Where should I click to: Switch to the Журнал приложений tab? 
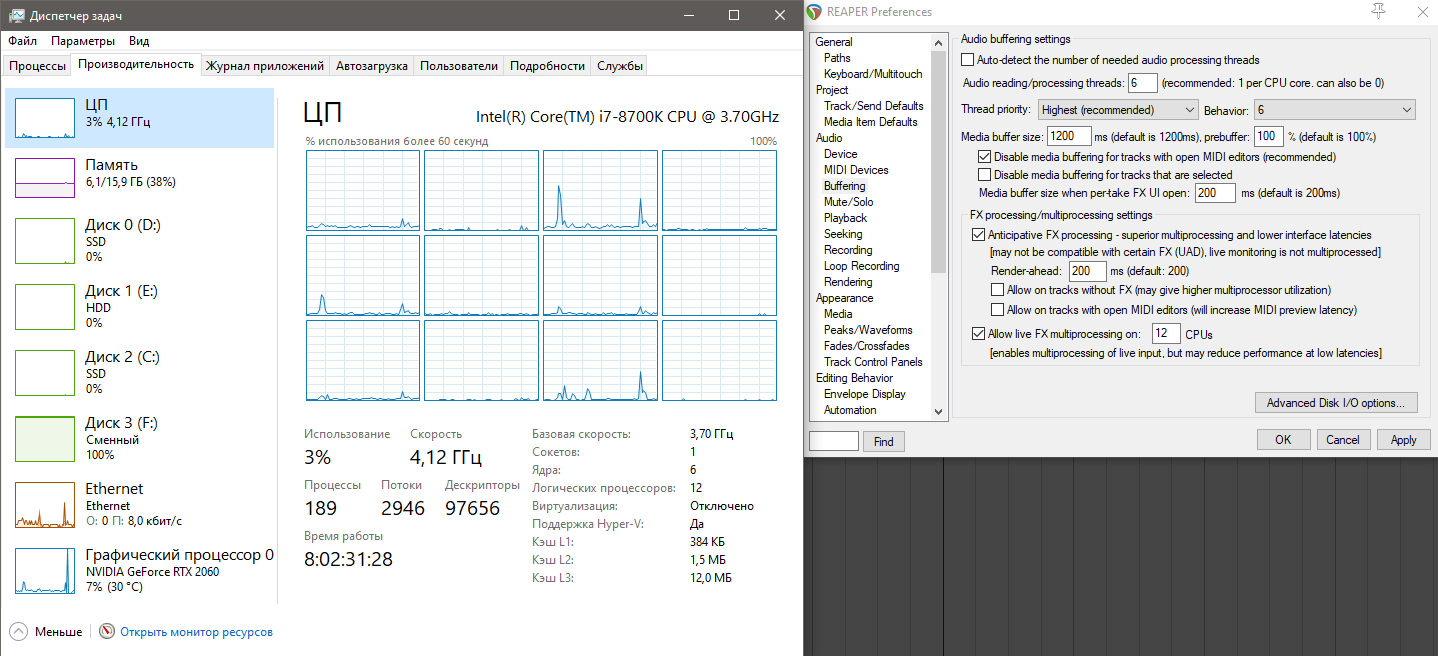[x=265, y=66]
